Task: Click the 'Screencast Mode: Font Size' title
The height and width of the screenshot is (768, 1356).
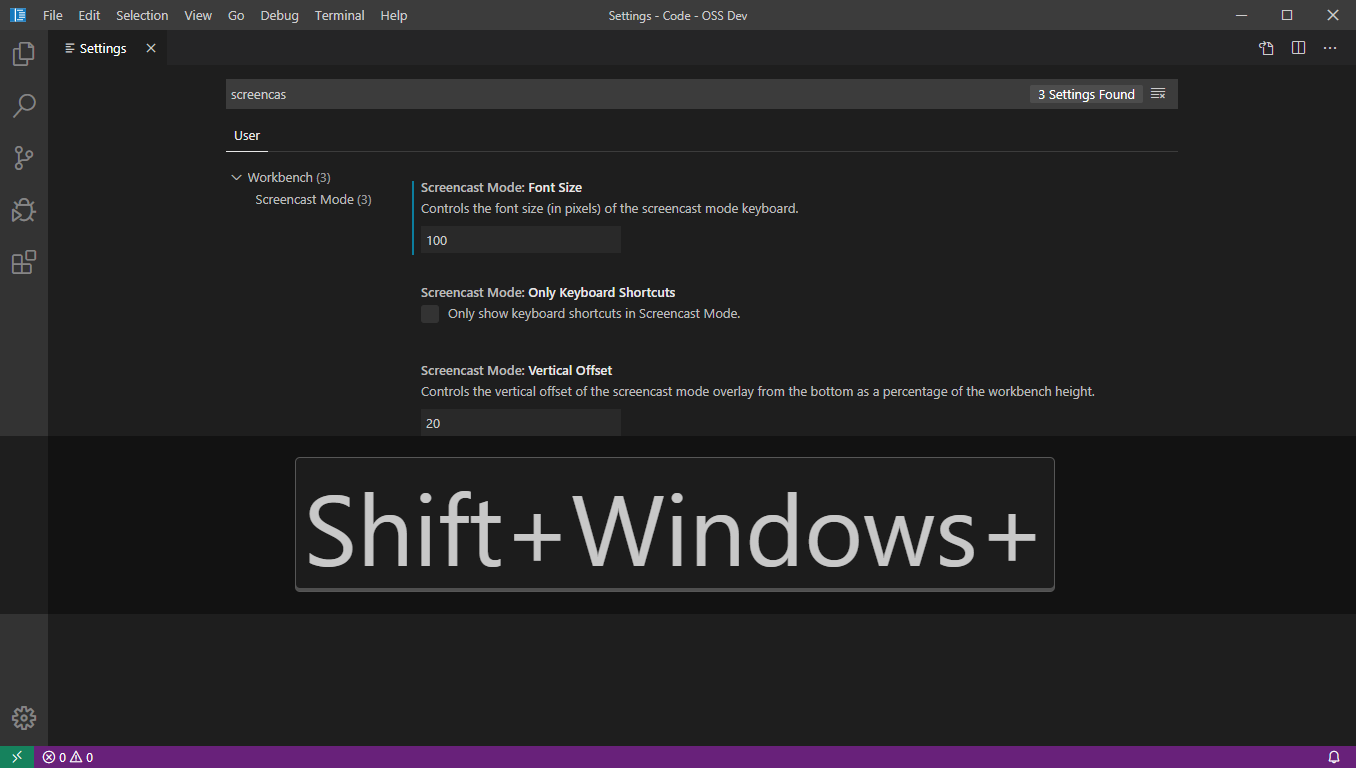Action: tap(501, 187)
